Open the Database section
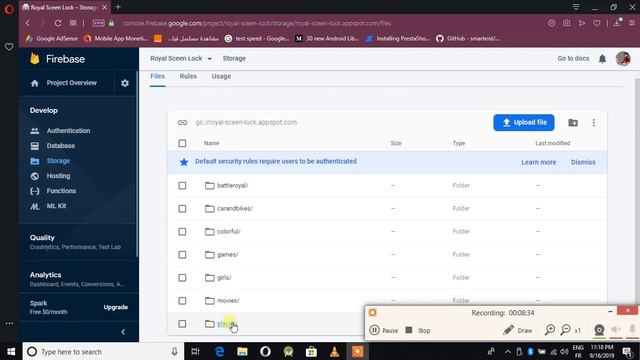Screen dimensions: 640x360 point(60,146)
